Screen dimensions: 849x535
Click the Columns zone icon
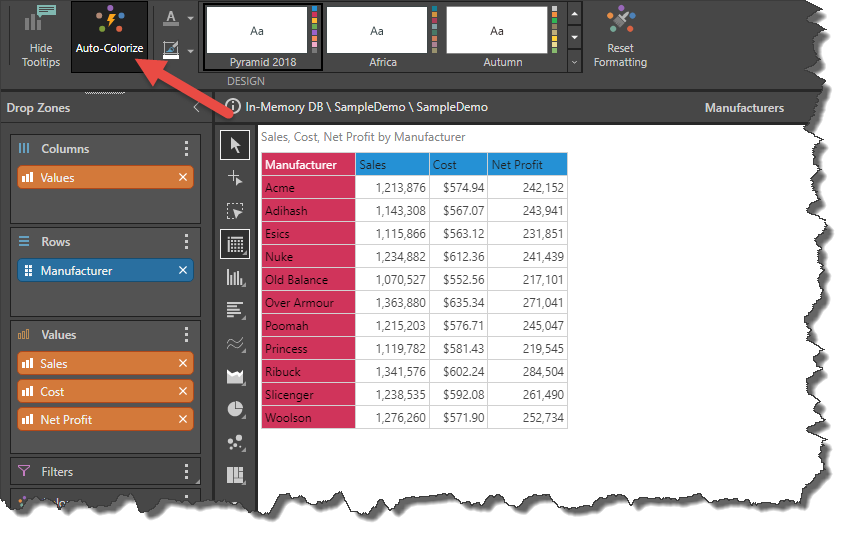point(24,148)
